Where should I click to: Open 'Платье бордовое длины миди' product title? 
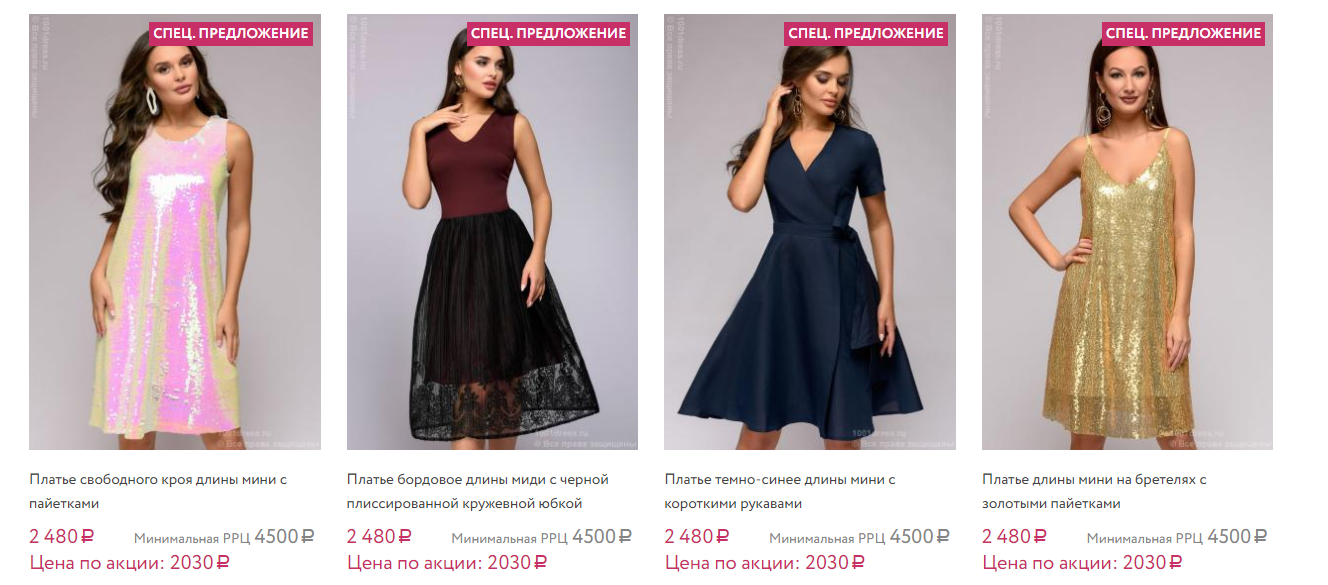(477, 491)
